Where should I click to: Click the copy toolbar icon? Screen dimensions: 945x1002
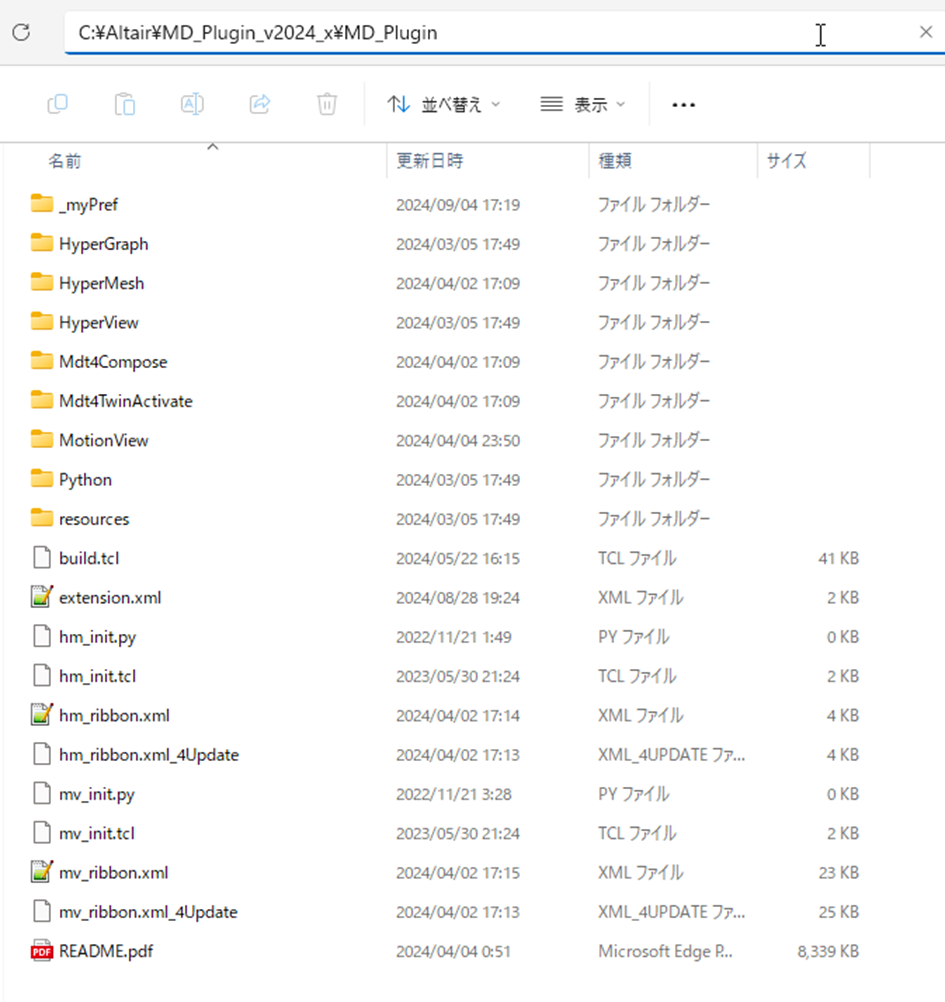58,104
